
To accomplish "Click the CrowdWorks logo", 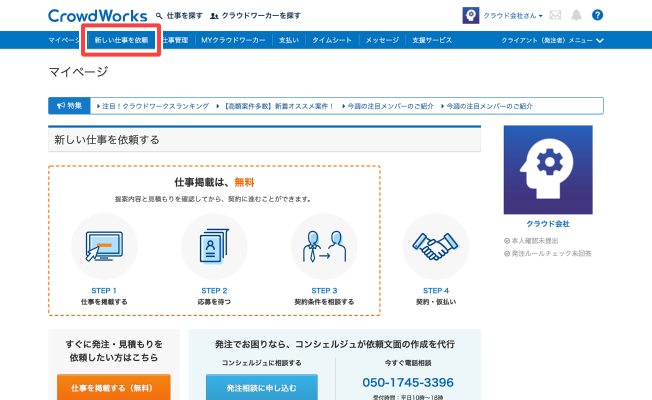I will tap(97, 16).
